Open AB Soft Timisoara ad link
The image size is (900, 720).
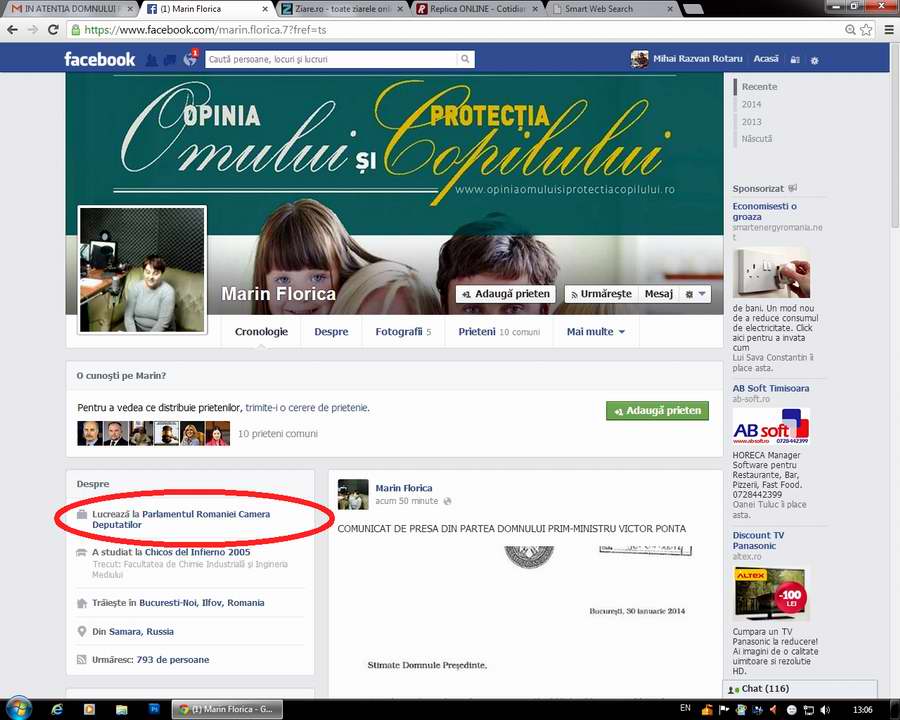pyautogui.click(x=770, y=388)
